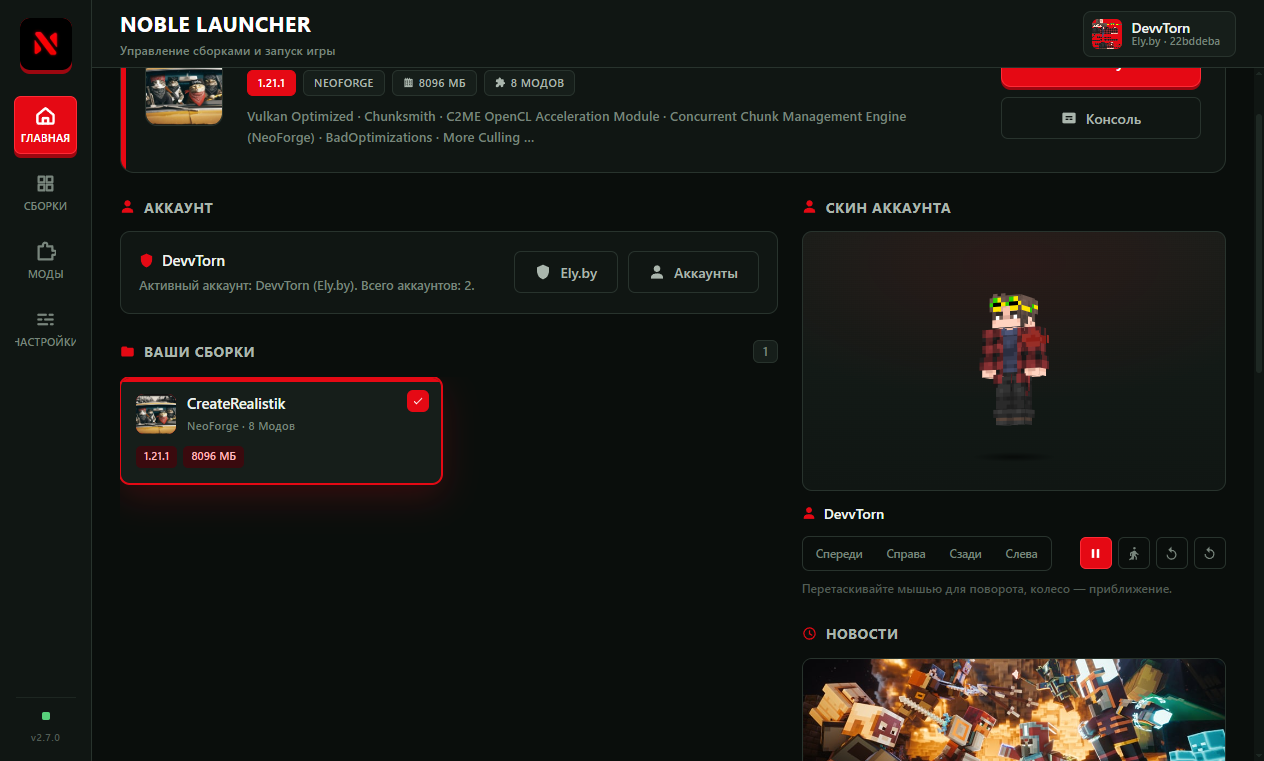This screenshot has width=1264, height=761.
Task: Open the Сборки section in sidebar
Action: tap(45, 194)
